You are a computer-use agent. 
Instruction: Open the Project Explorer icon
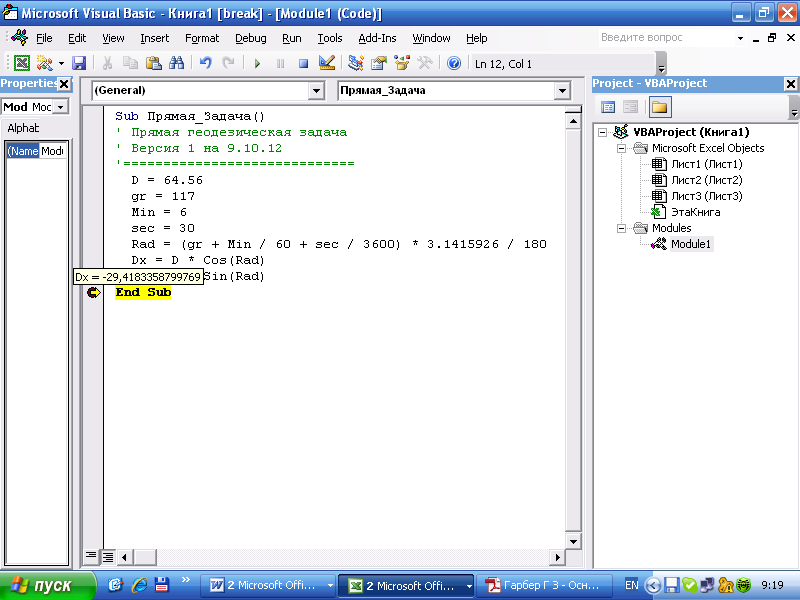356,63
